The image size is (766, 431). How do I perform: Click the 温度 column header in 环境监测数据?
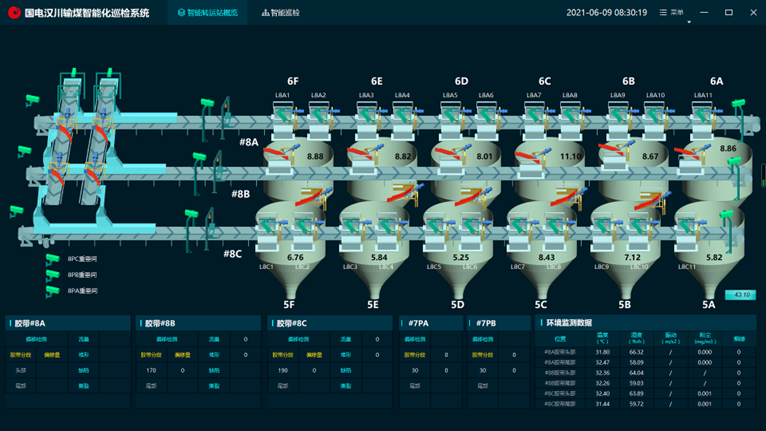(602, 338)
